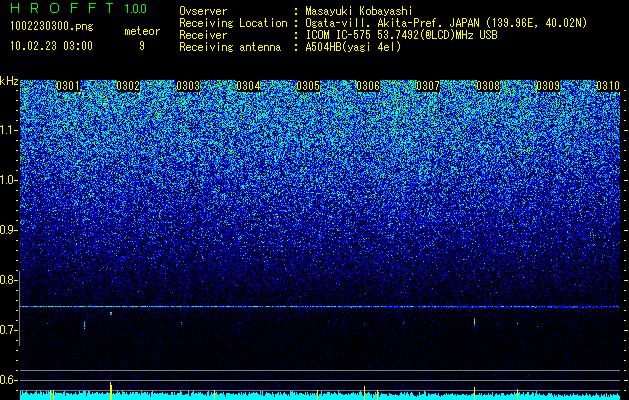This screenshot has height=400, width=629.
Task: Select the A504HB(yagi 4el) antenna text
Action: [353, 47]
